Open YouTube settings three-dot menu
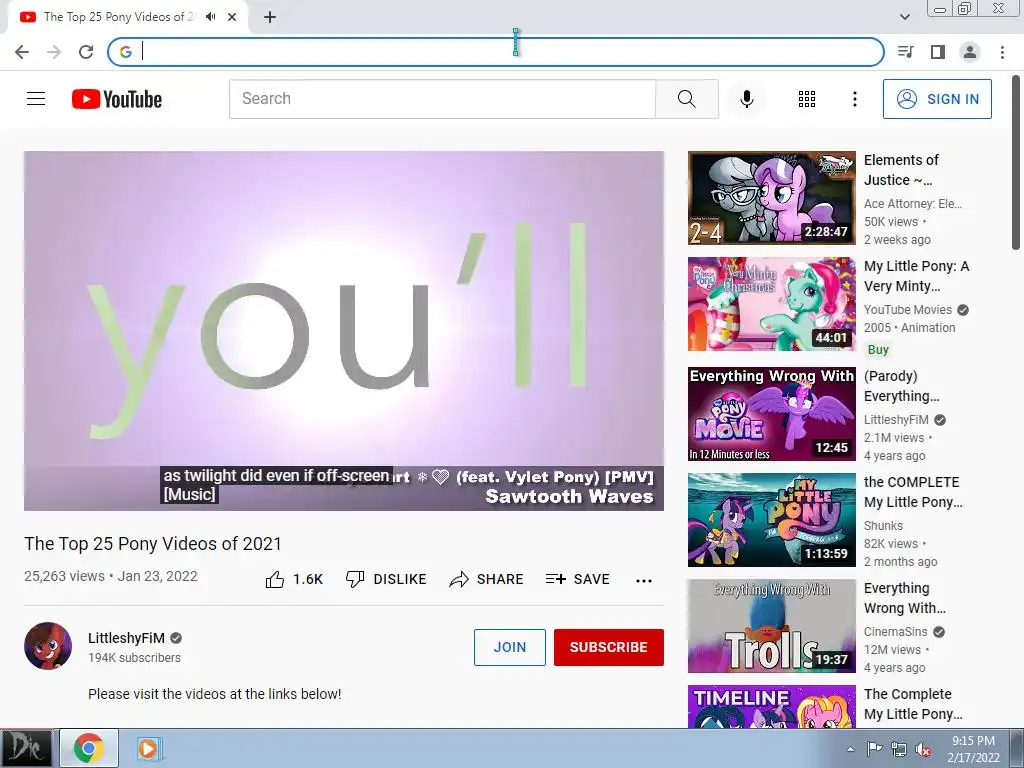 tap(854, 99)
